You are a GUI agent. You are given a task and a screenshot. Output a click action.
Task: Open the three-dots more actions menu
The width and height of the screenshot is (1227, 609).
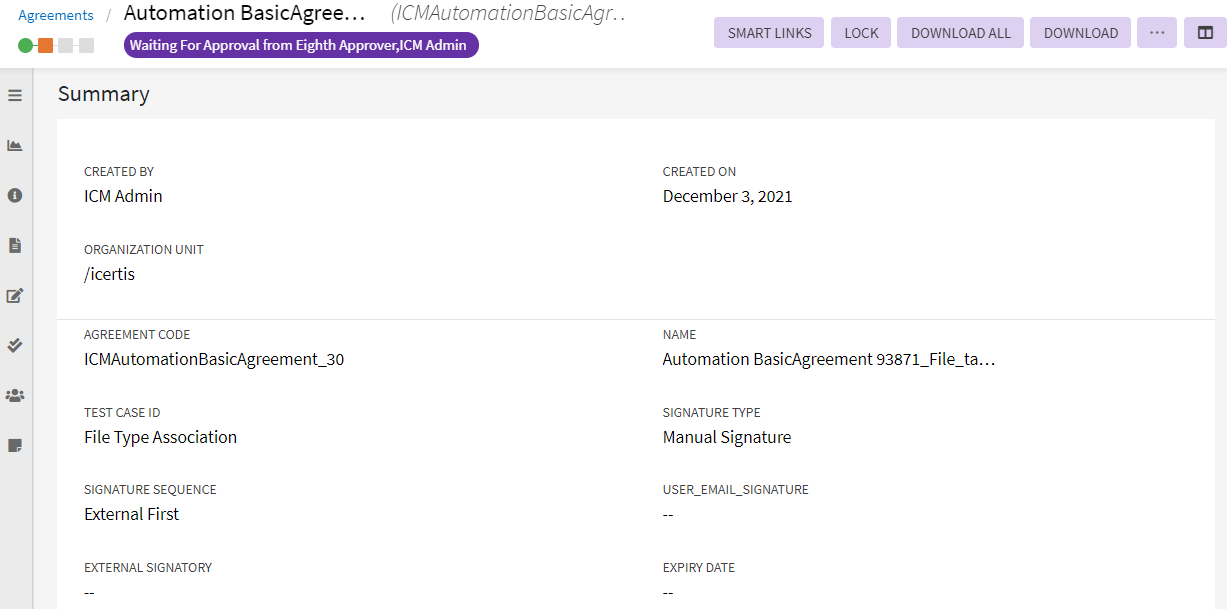[1157, 33]
